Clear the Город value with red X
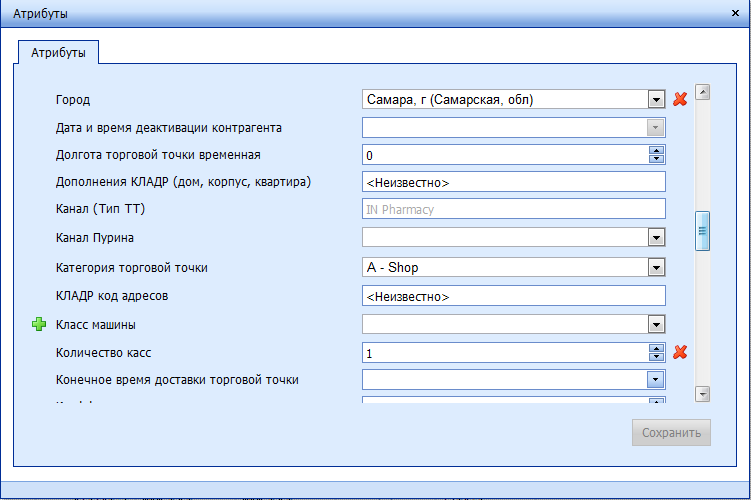 coord(681,99)
